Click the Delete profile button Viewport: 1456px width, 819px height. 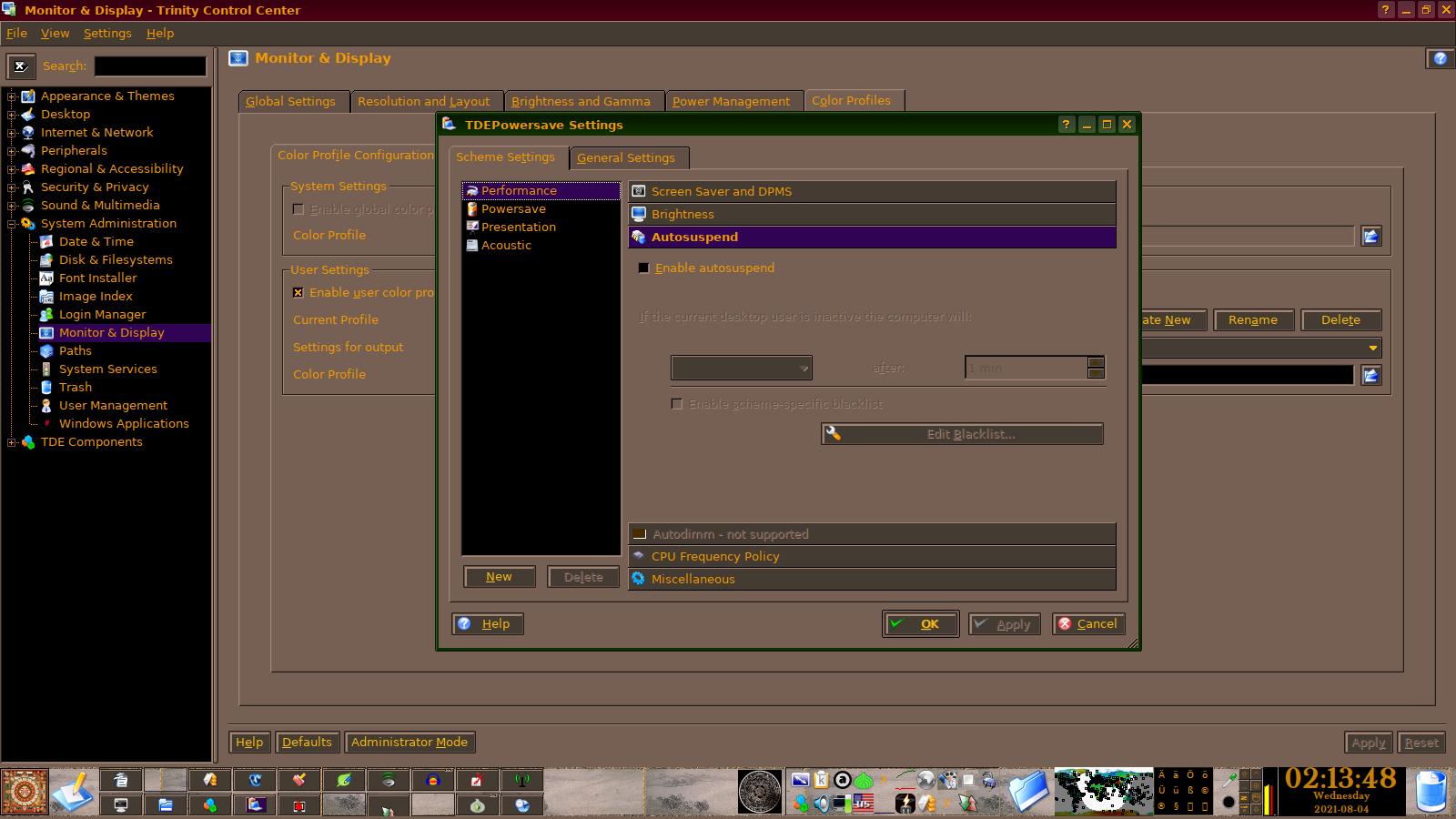(x=1340, y=320)
